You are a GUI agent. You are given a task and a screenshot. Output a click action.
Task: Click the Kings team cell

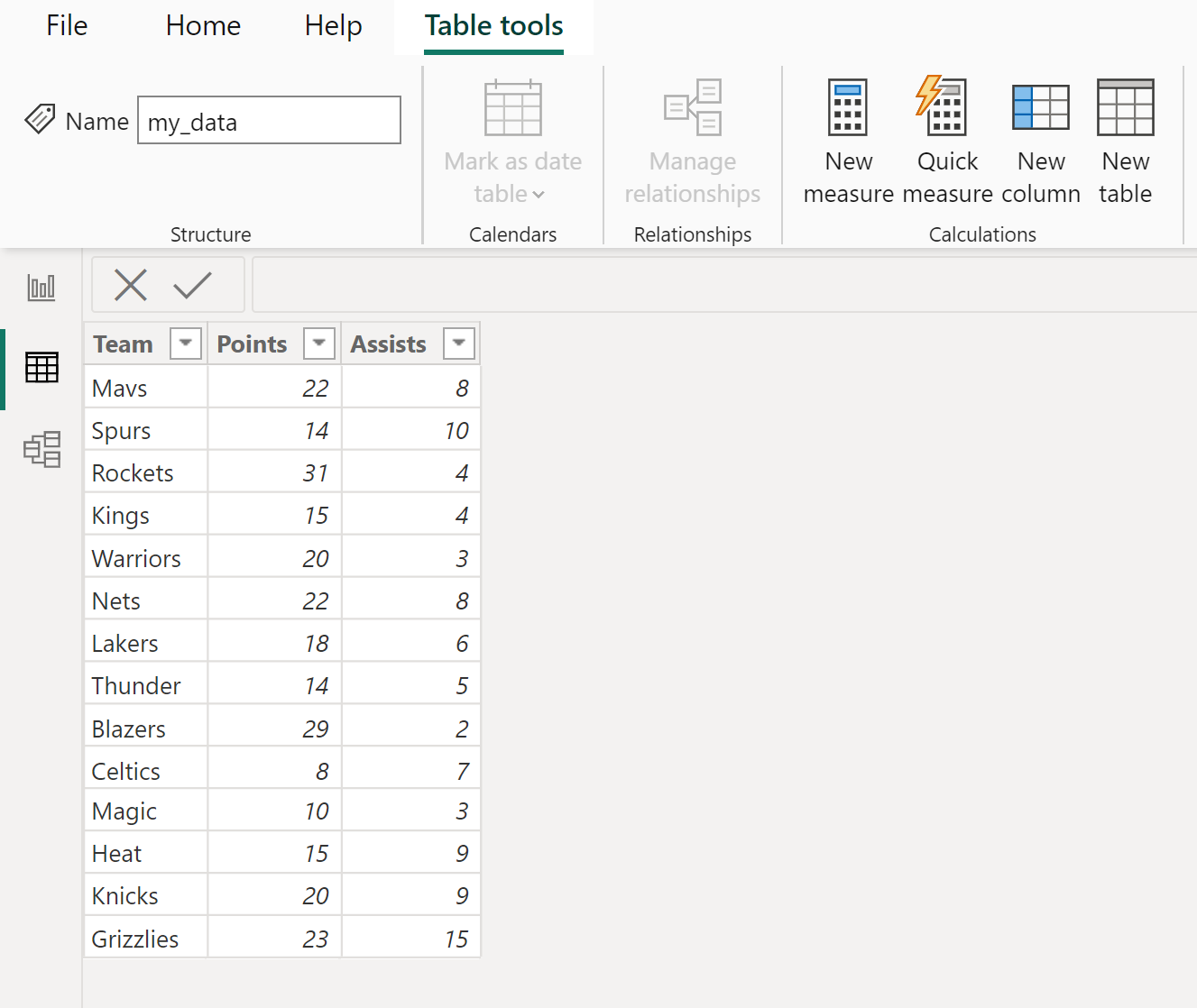(x=146, y=515)
